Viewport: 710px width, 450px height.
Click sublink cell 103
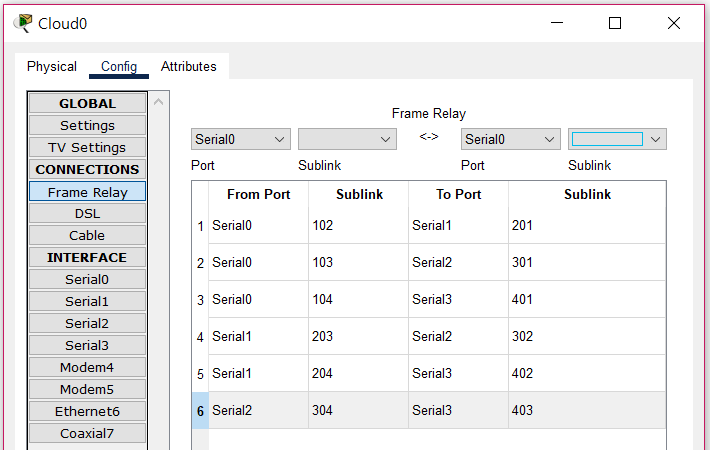359,263
